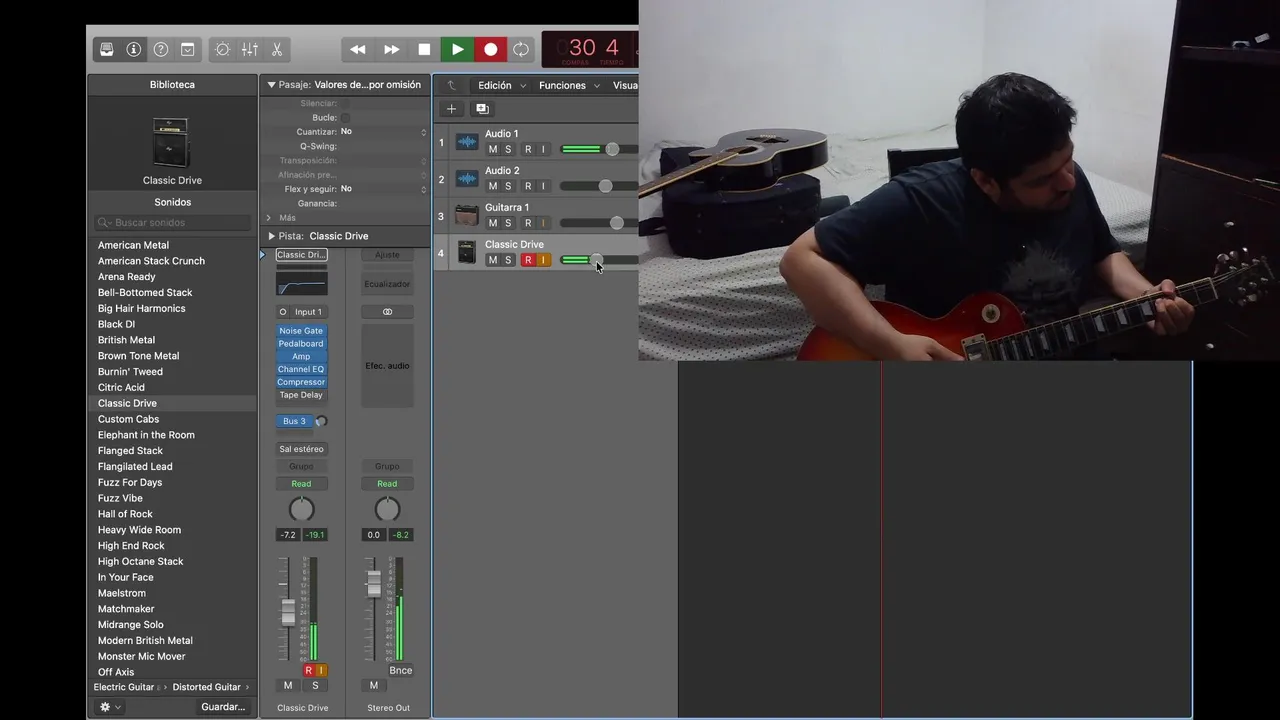The width and height of the screenshot is (1280, 720).
Task: Open Smart Controls dial icon
Action: coord(222,49)
